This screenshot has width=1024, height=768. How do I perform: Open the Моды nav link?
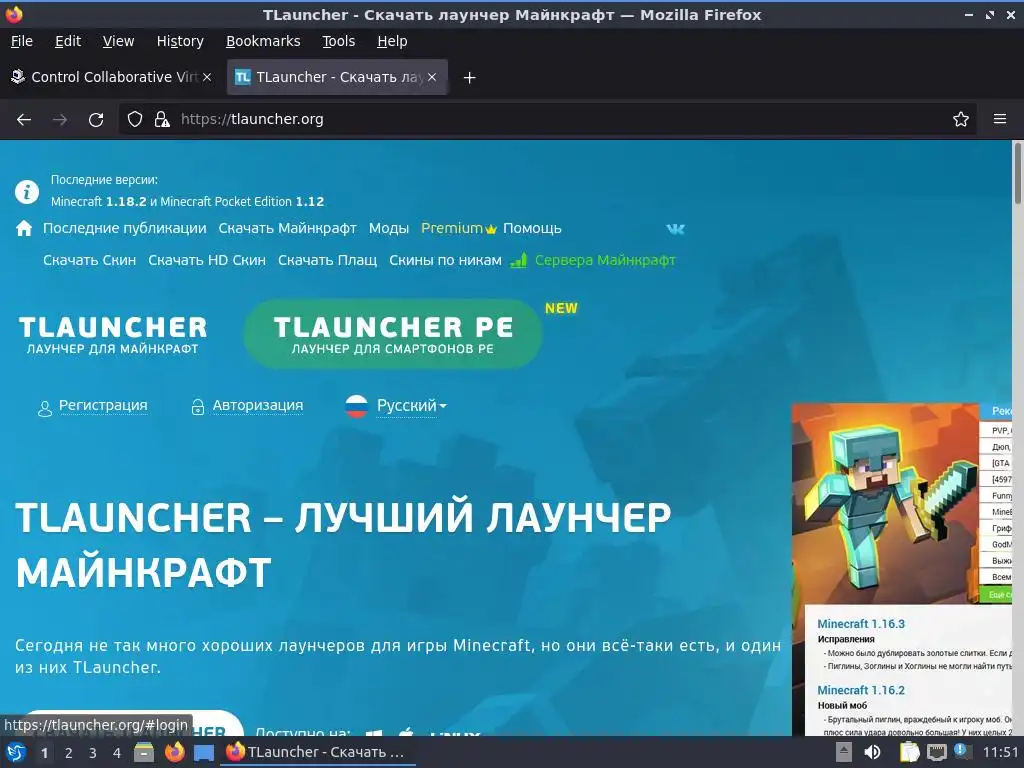(x=389, y=228)
